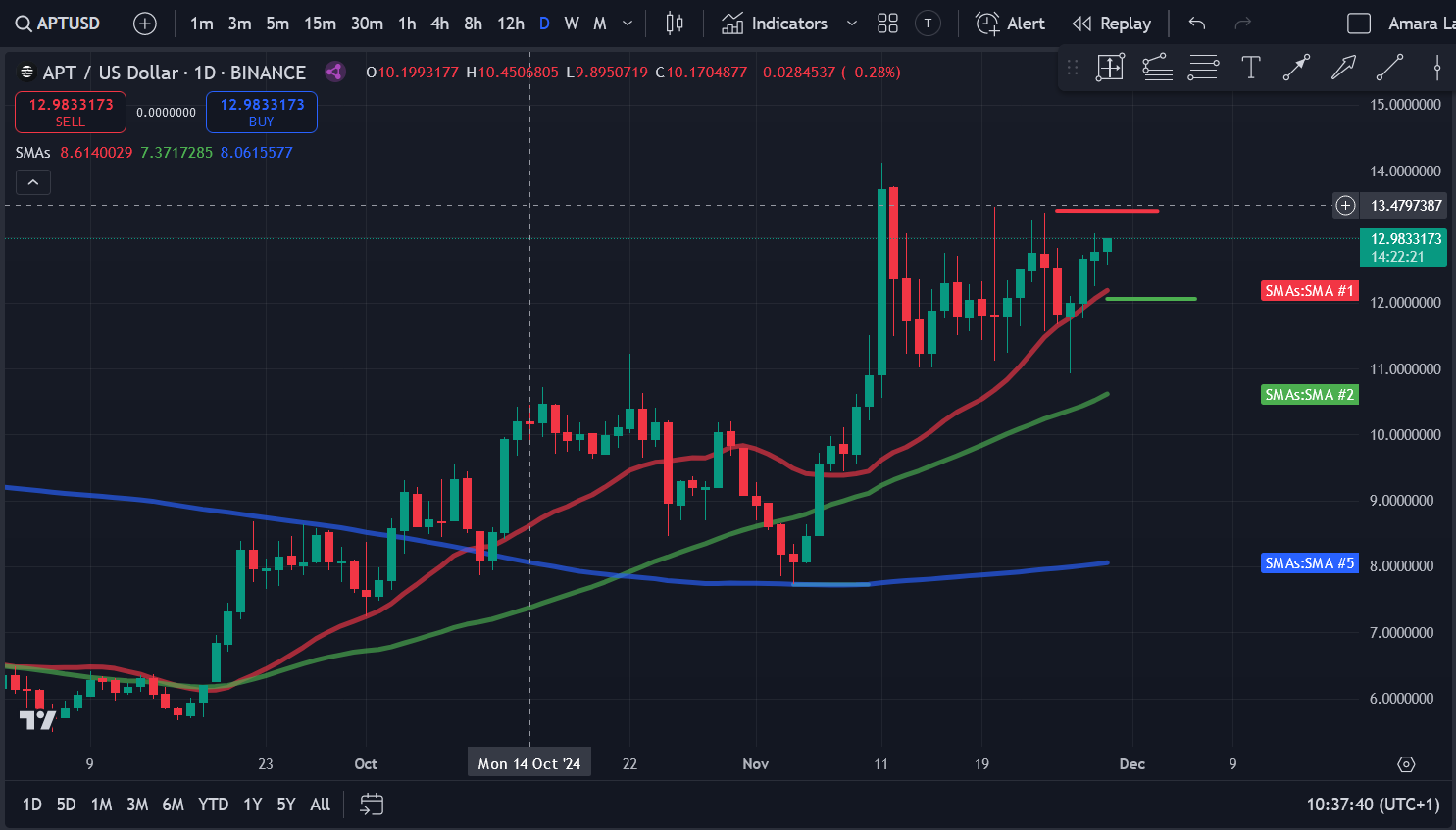The height and width of the screenshot is (830, 1456).
Task: Set date range to 5D
Action: (x=66, y=805)
